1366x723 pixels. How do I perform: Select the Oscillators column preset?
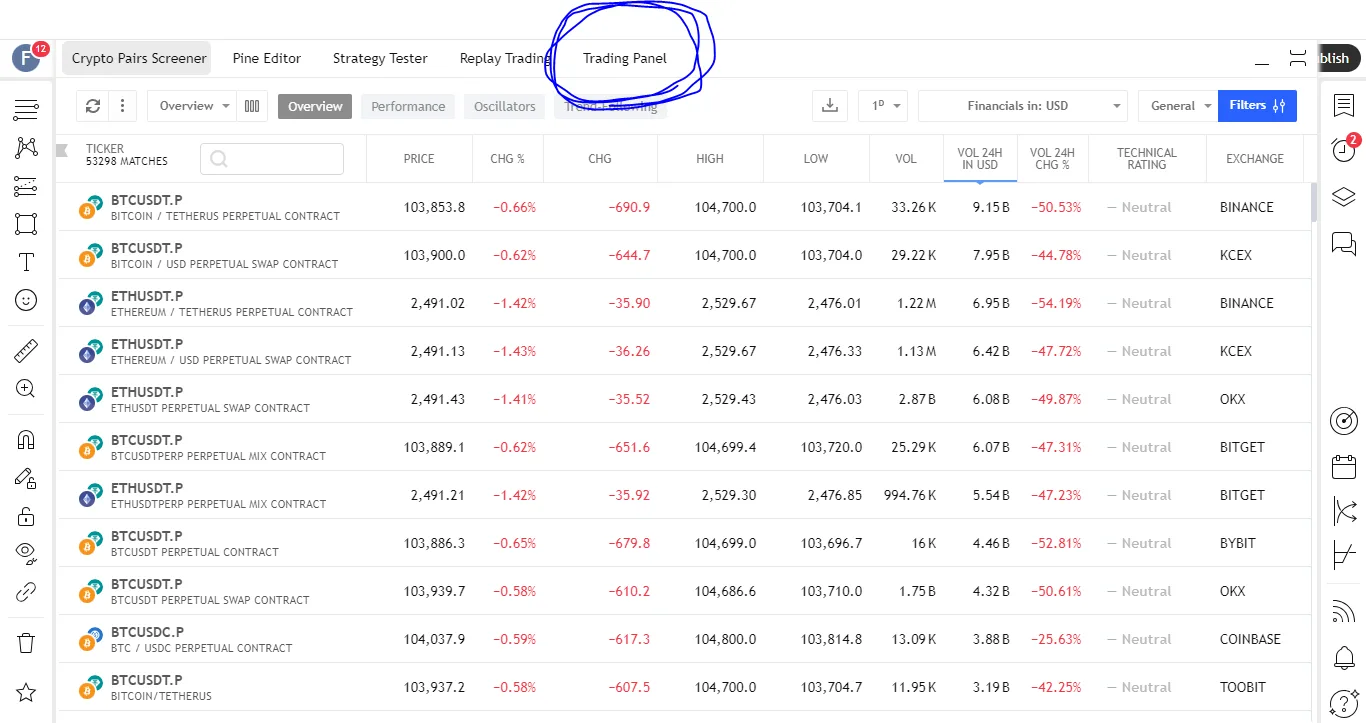click(x=505, y=107)
